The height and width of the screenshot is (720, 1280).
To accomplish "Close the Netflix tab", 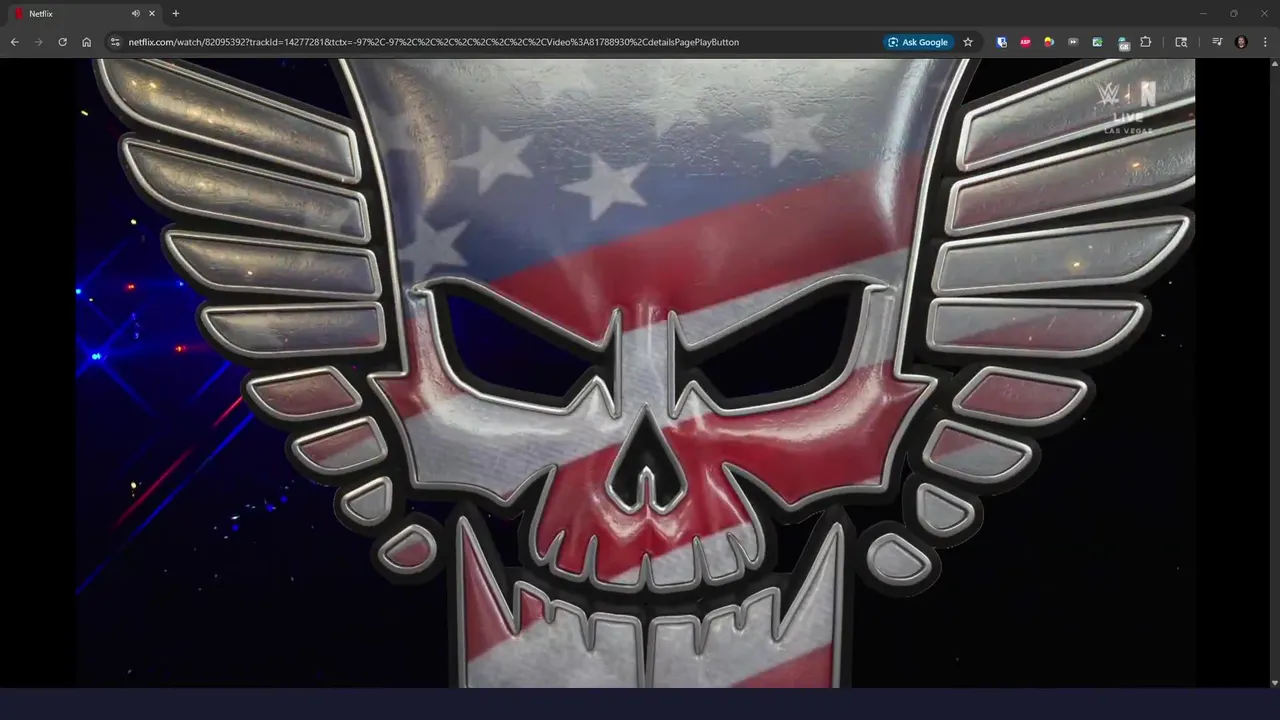I will 152,14.
